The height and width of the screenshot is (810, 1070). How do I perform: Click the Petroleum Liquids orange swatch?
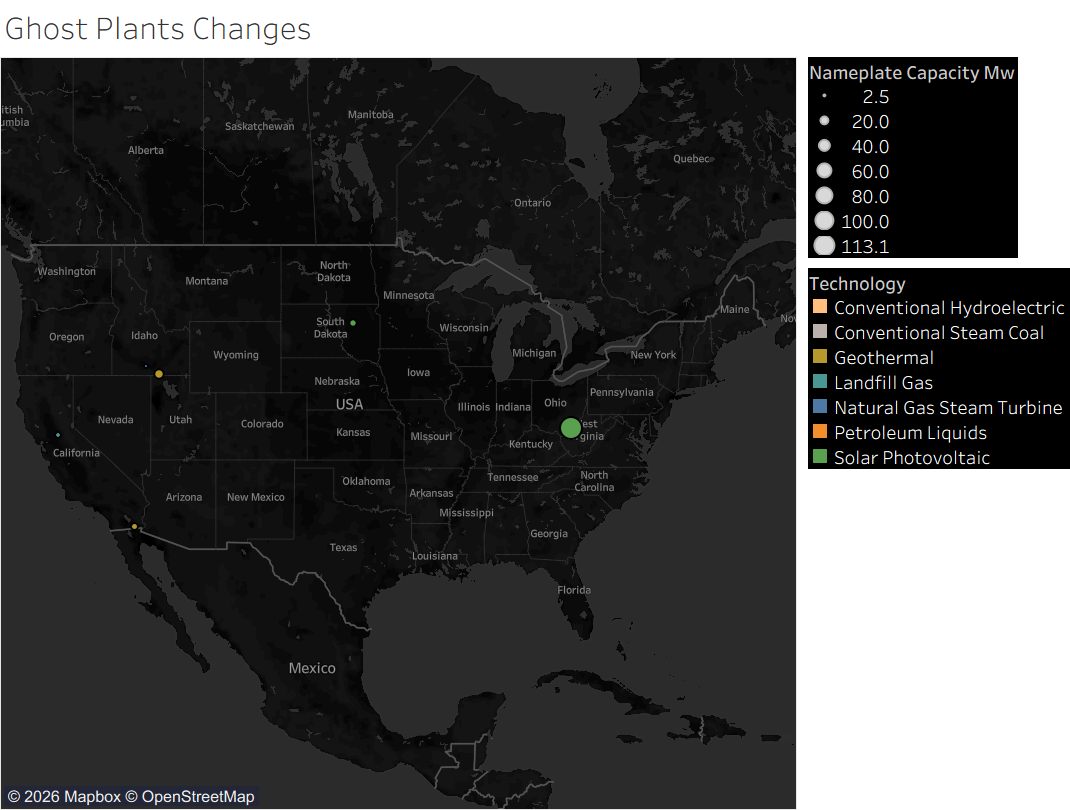tap(820, 432)
